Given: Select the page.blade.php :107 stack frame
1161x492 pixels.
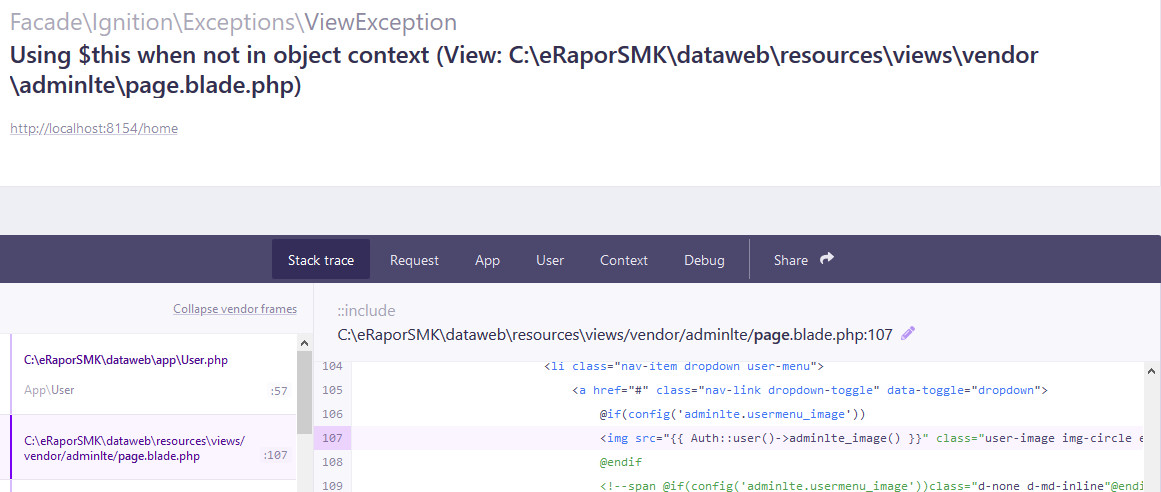Looking at the screenshot, I should [153, 448].
